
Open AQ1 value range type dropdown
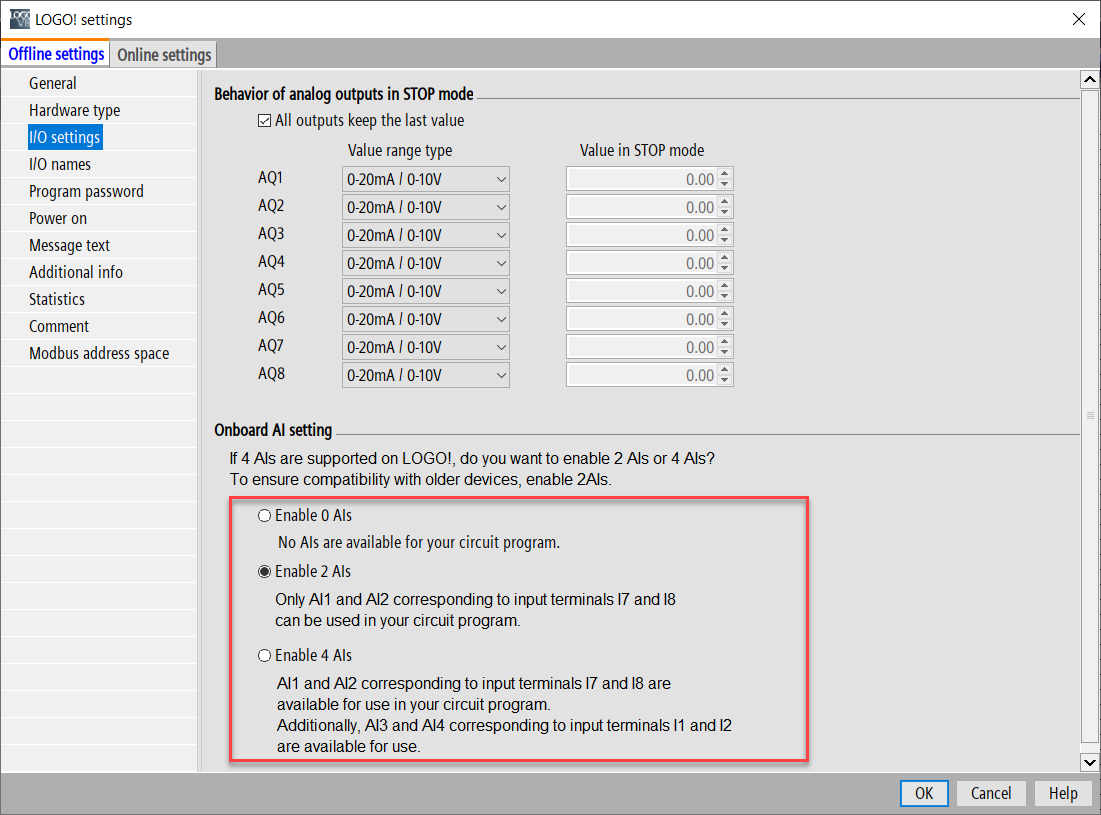pyautogui.click(x=426, y=179)
